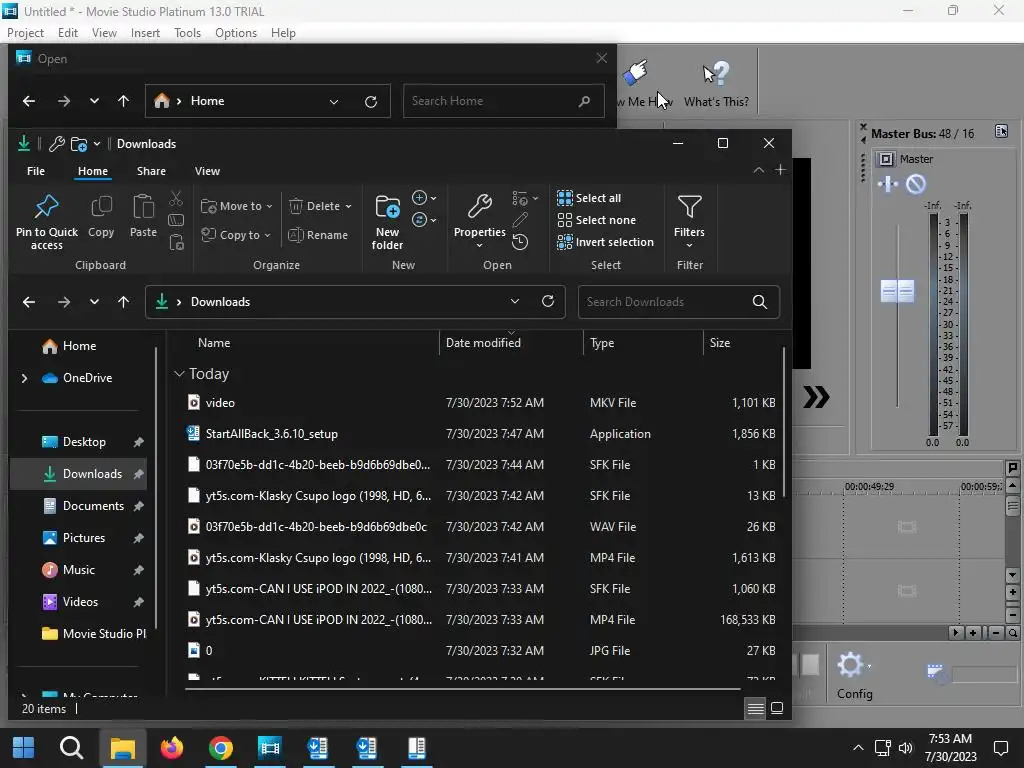Click the double-arrow expand icon in Movie Studio
Screen dimensions: 1024x768
click(816, 396)
